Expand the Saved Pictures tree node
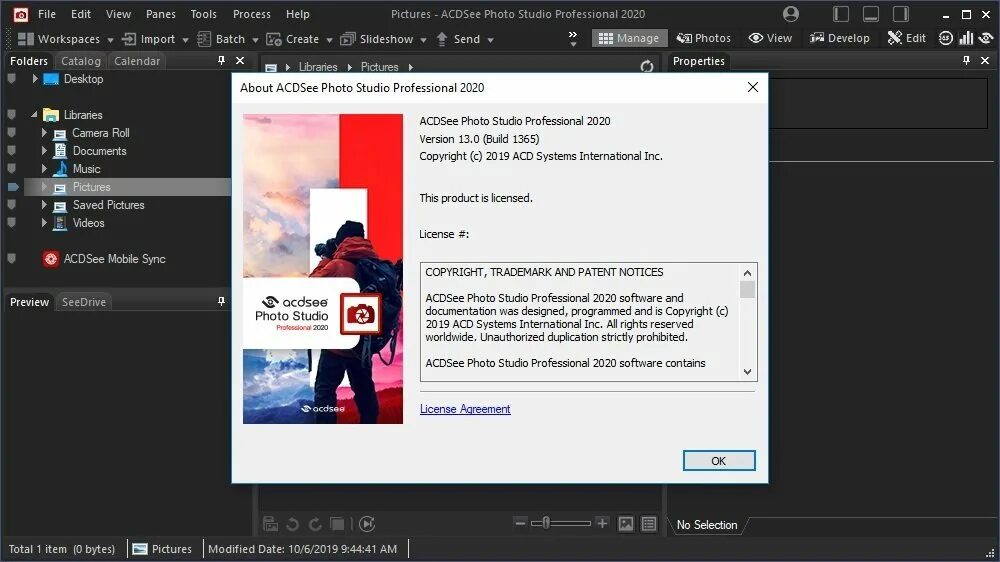Image resolution: width=1000 pixels, height=562 pixels. click(x=44, y=205)
